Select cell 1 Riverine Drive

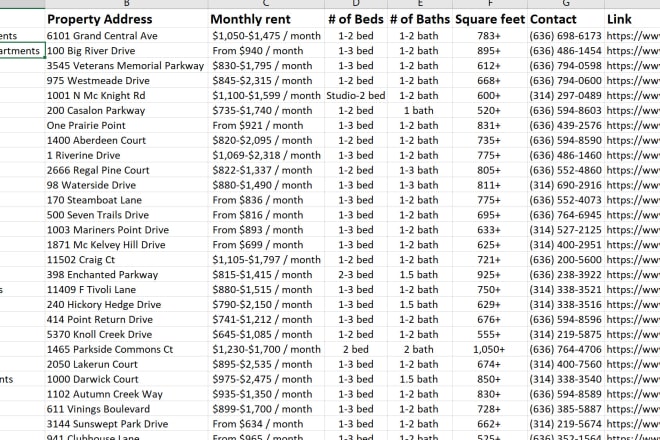click(x=126, y=155)
